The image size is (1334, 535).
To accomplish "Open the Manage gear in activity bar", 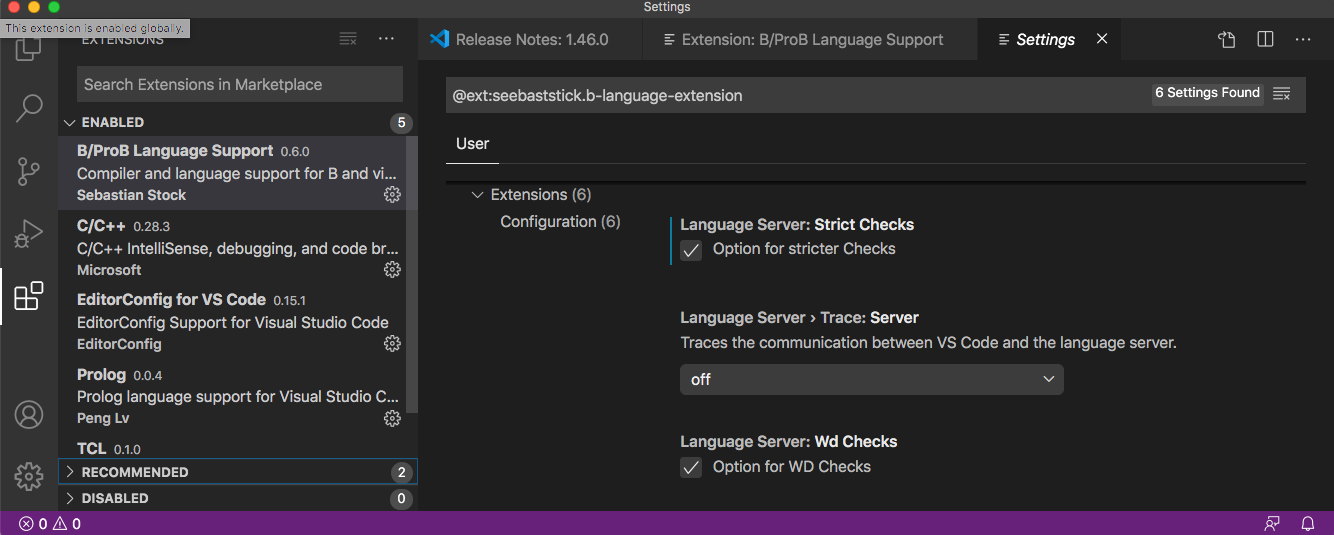I will point(29,476).
